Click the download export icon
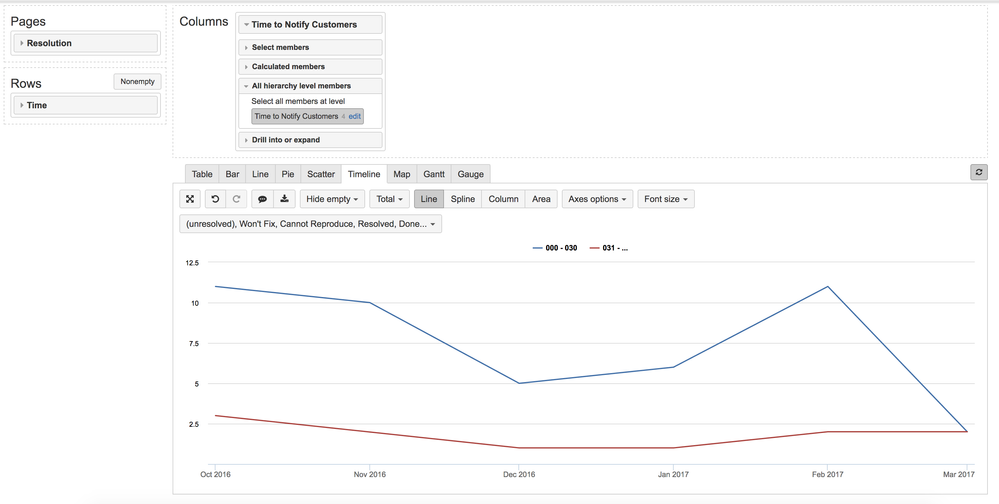This screenshot has width=999, height=504. pyautogui.click(x=284, y=199)
